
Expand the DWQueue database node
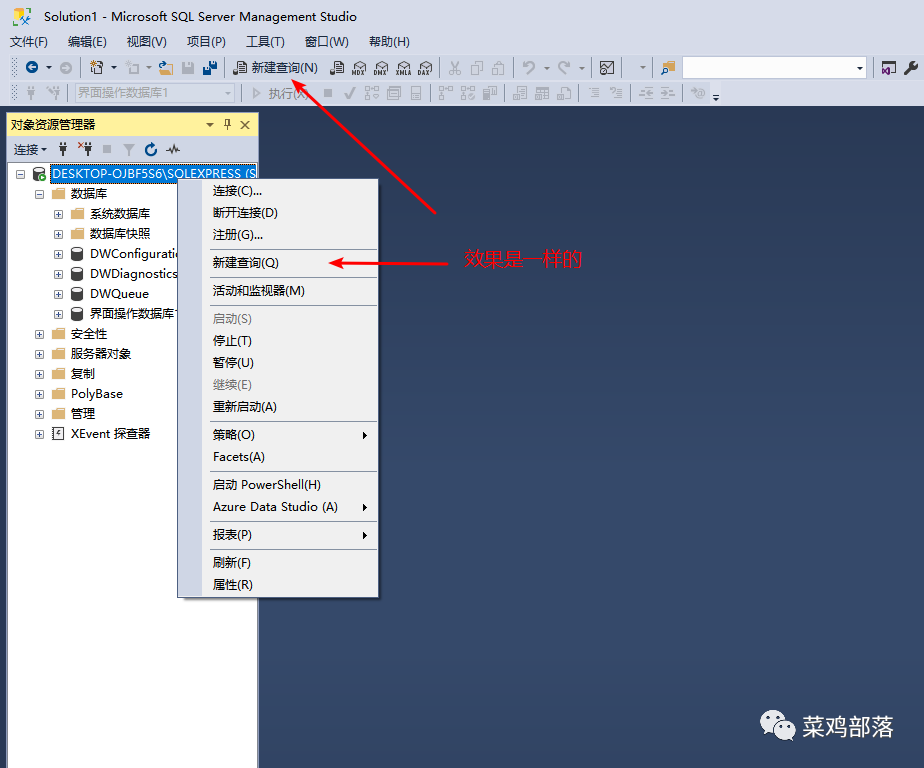click(x=58, y=294)
